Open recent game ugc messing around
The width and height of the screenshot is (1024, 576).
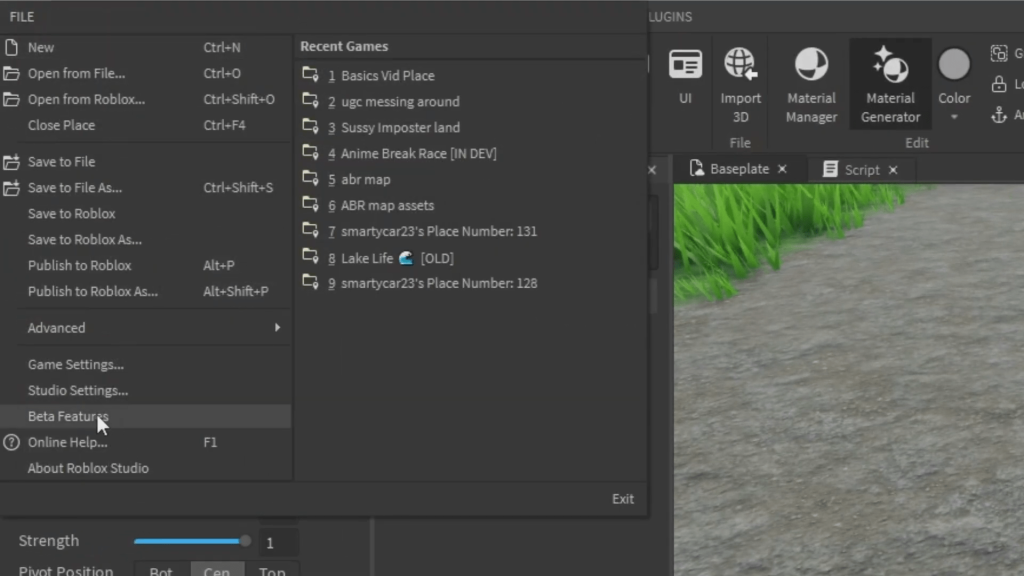[400, 102]
